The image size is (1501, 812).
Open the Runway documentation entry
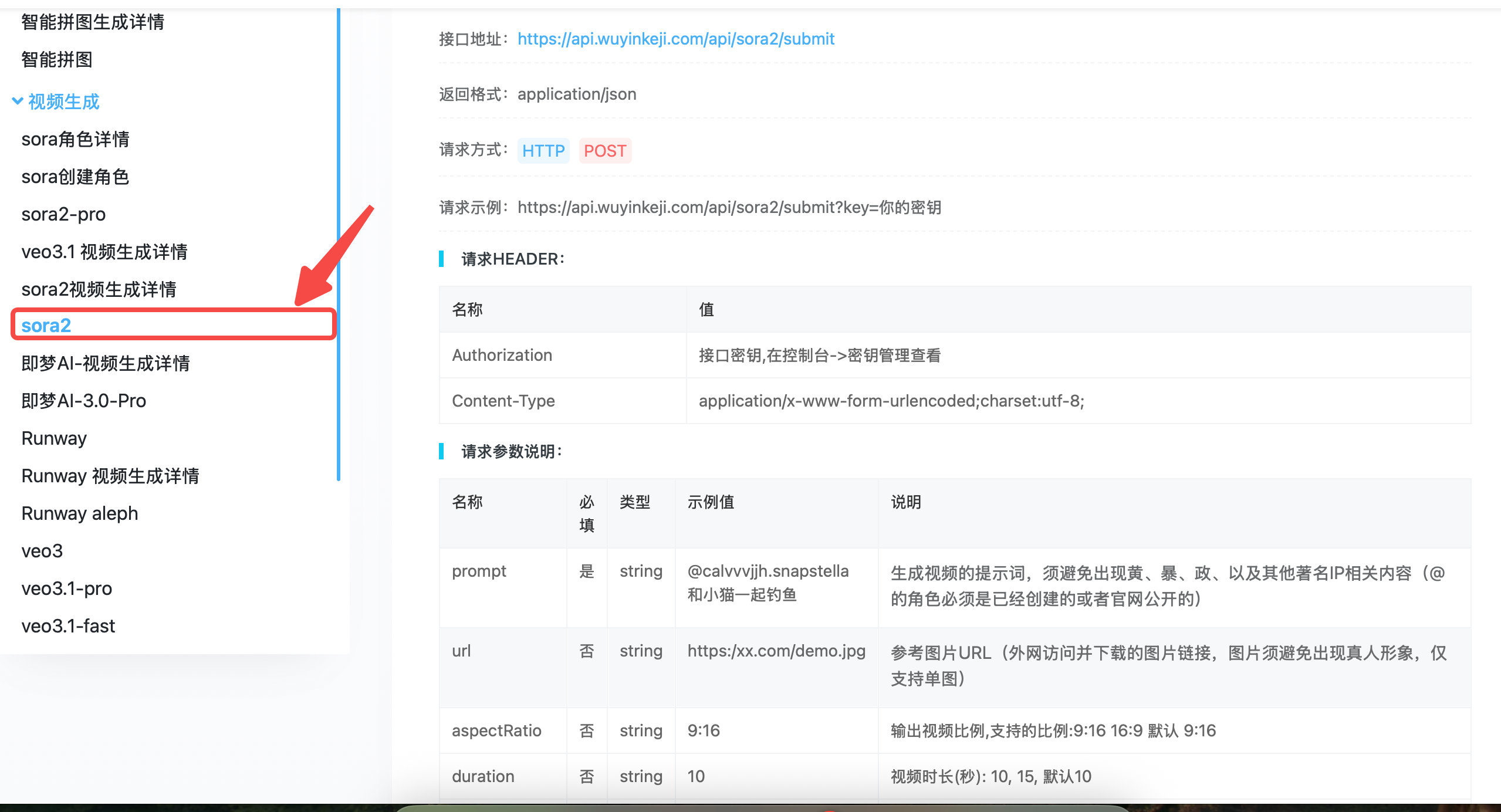53,438
